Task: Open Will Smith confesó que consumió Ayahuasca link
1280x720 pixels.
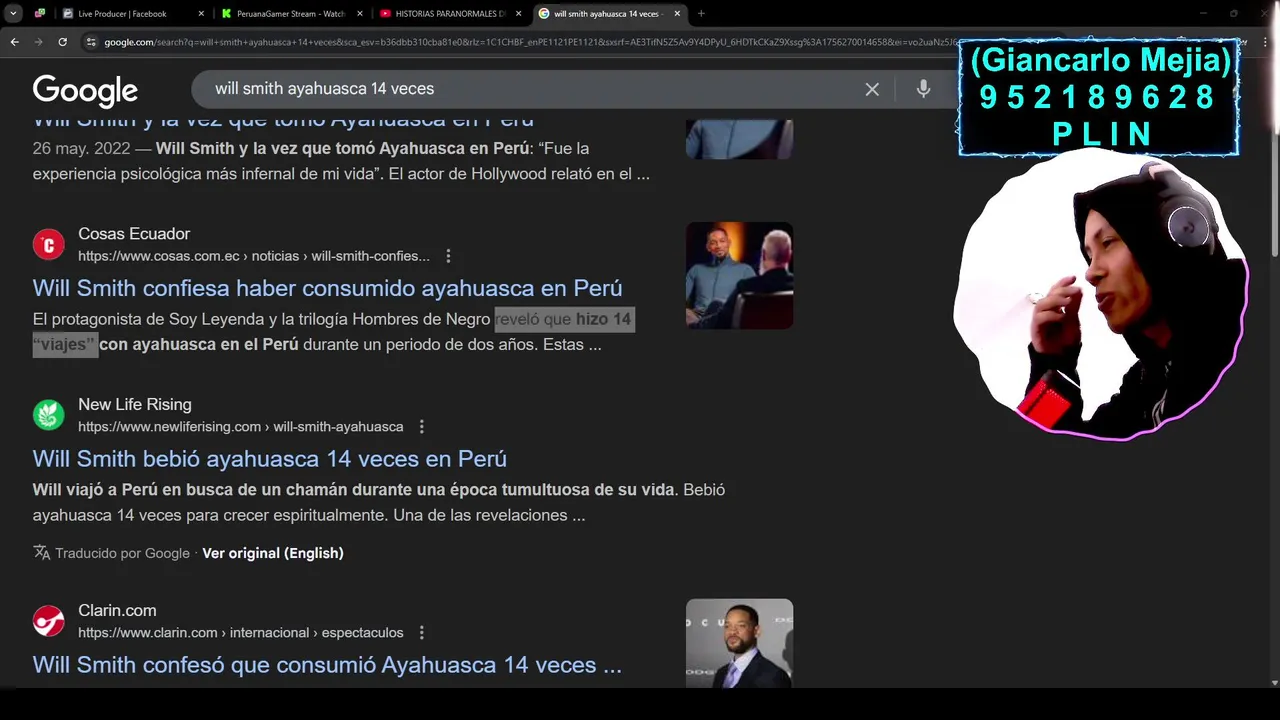Action: (x=327, y=665)
